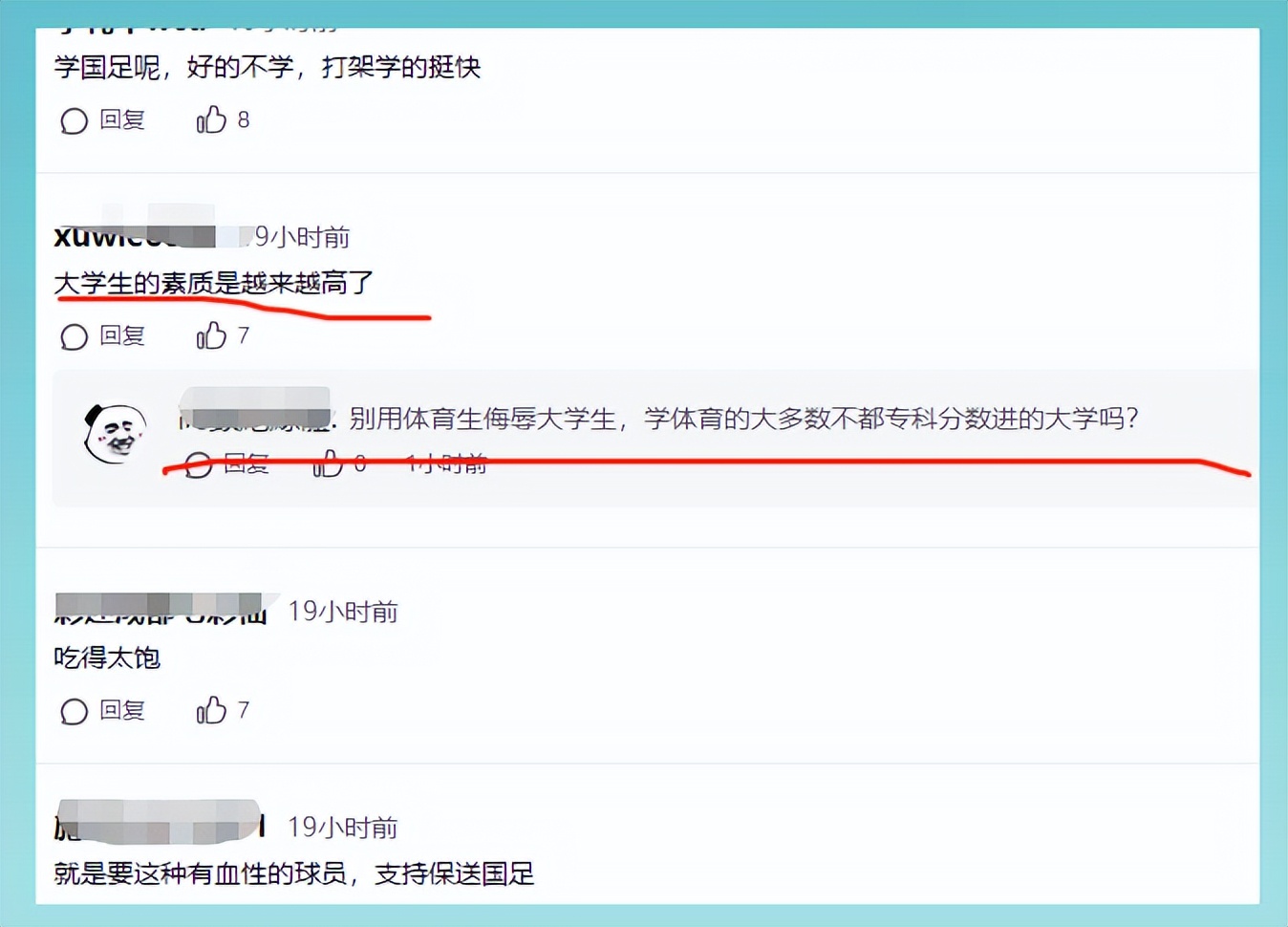Click reply bubble icon beside panda avatar reply
The height and width of the screenshot is (927, 1288).
click(x=198, y=464)
